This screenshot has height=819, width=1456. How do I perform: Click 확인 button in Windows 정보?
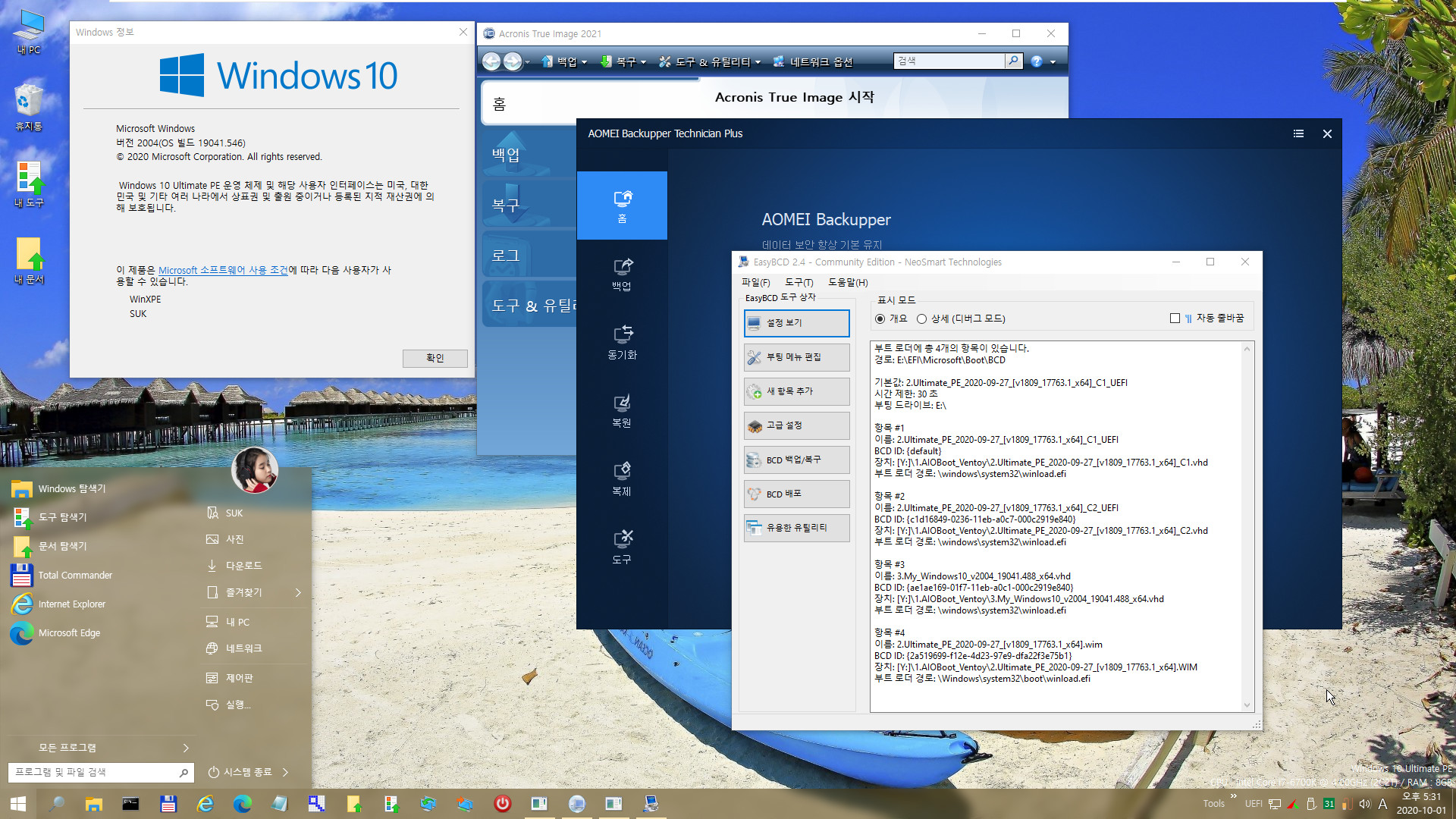pos(435,358)
